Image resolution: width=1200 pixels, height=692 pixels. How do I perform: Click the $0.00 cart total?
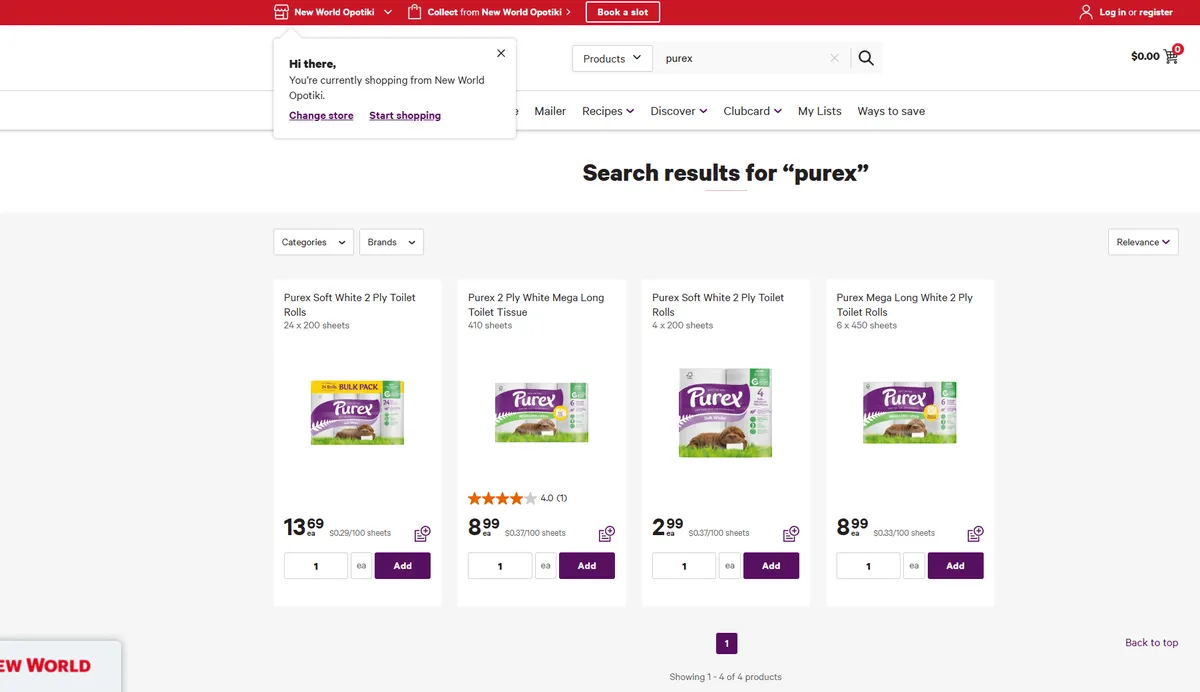(x=1145, y=56)
